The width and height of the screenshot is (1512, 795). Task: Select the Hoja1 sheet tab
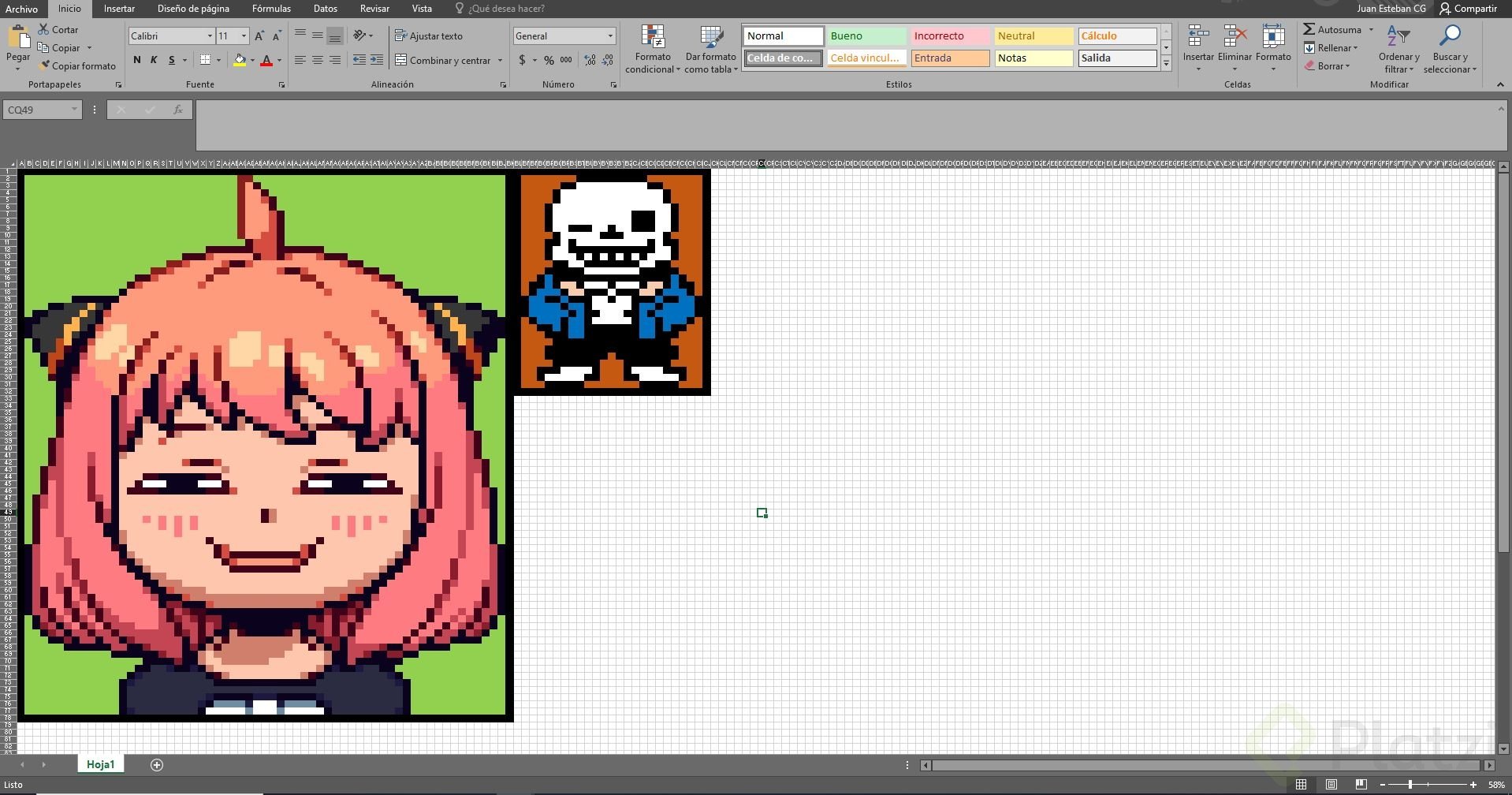101,764
